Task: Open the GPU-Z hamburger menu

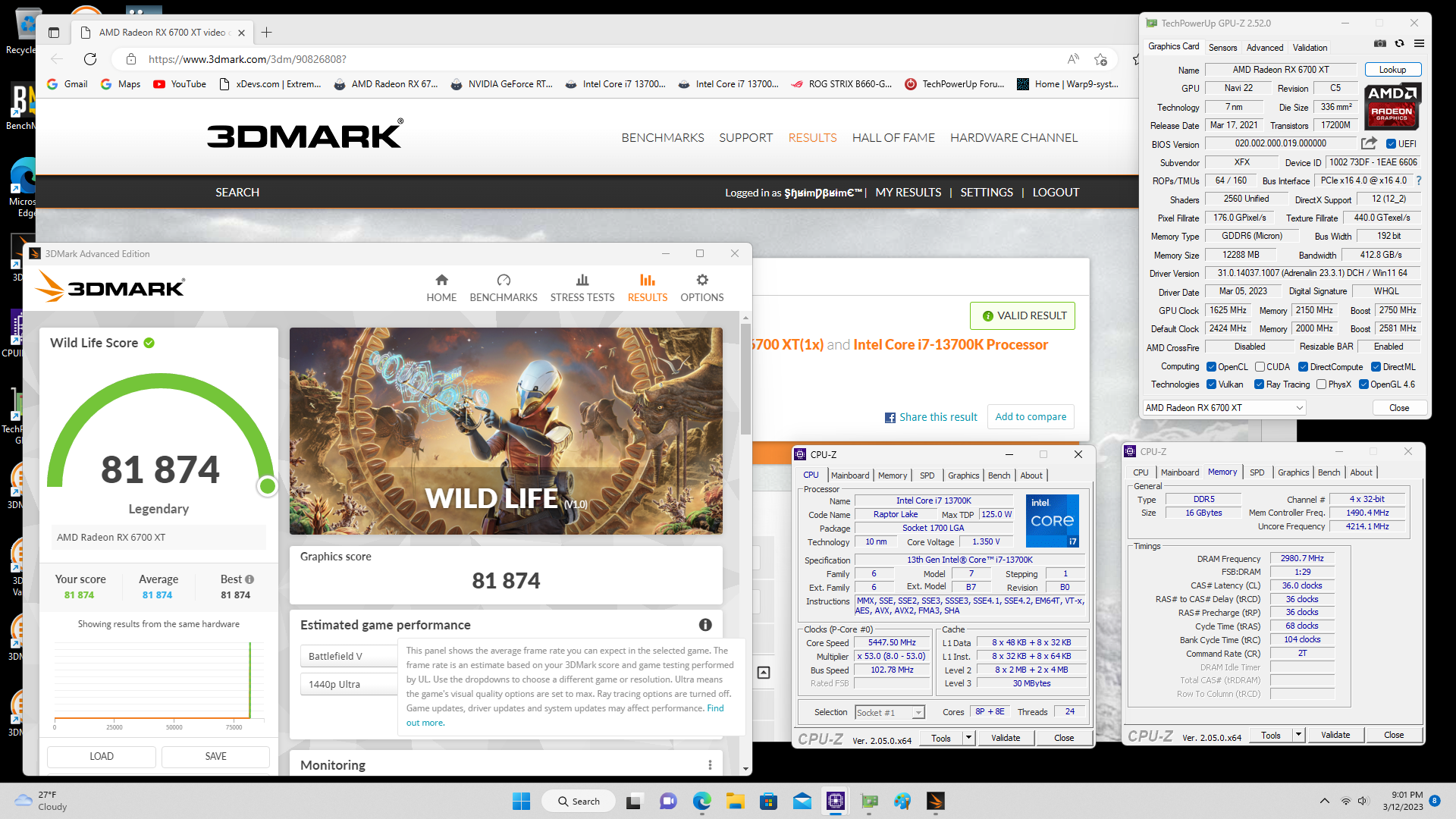Action: [1419, 43]
